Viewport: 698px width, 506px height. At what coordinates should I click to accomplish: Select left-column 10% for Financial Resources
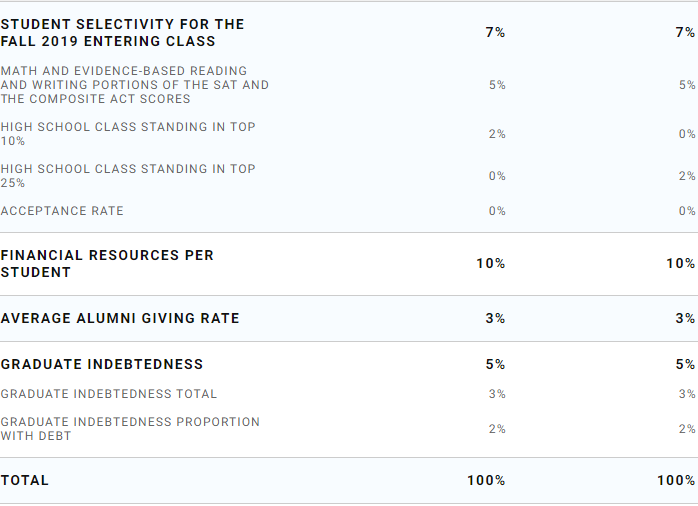pyautogui.click(x=490, y=264)
